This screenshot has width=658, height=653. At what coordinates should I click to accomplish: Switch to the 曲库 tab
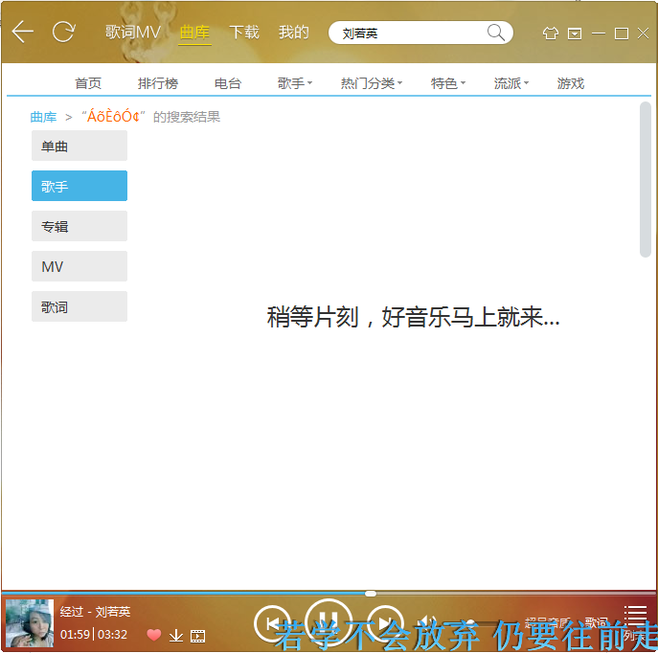pyautogui.click(x=195, y=32)
